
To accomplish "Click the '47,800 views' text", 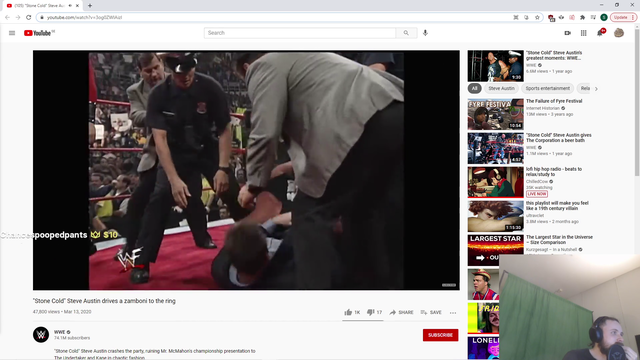I will (x=46, y=312).
